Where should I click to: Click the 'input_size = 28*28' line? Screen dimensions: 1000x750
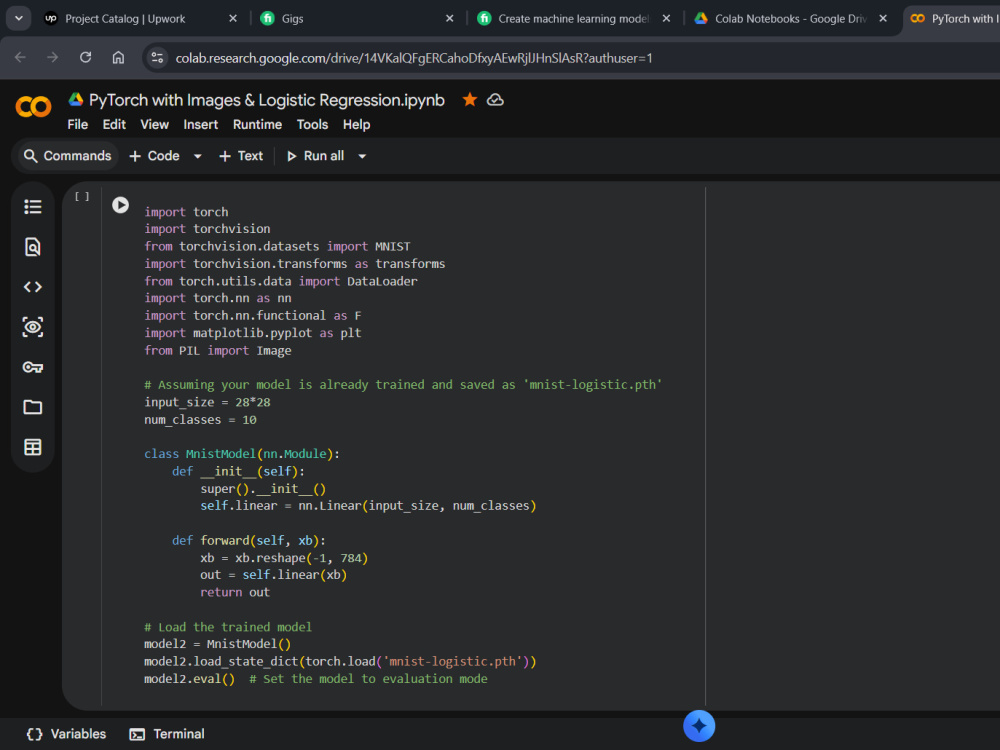(x=207, y=402)
